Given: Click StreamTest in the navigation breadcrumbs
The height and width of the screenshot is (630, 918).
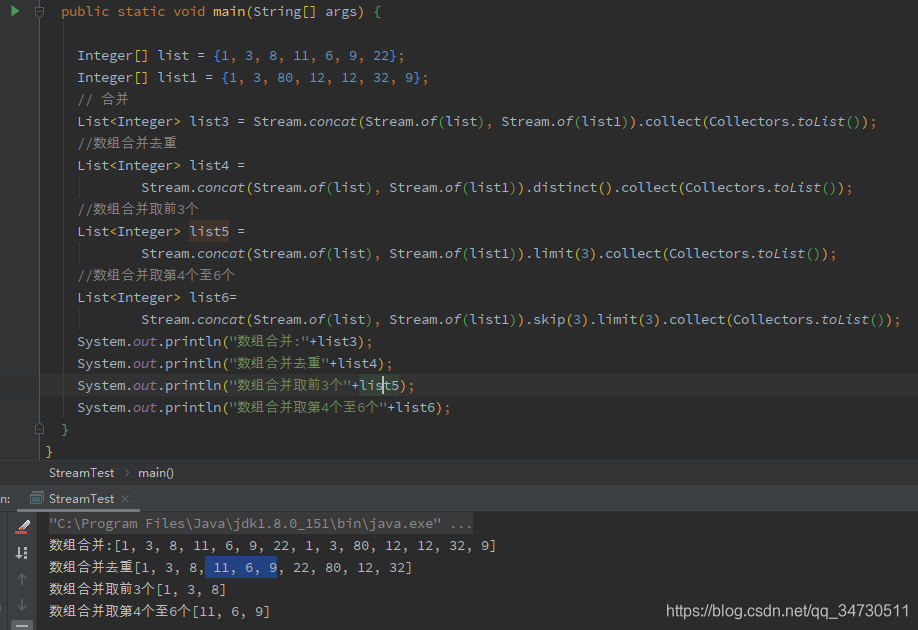Looking at the screenshot, I should click(81, 472).
